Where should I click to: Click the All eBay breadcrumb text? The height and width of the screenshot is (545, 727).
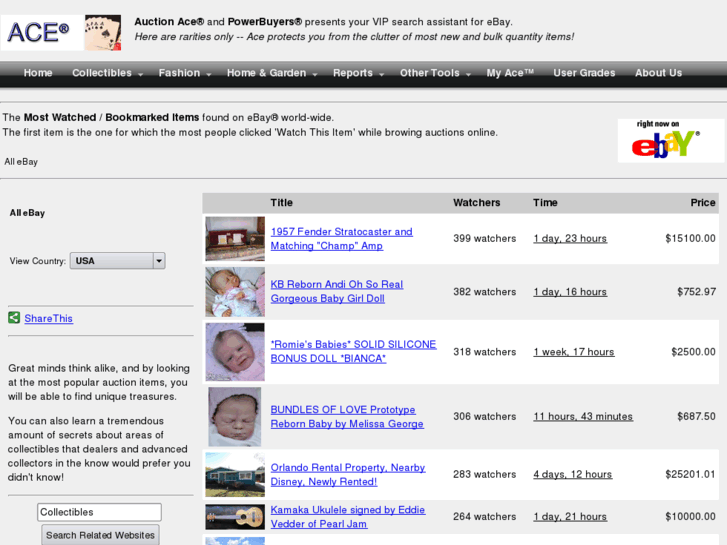(x=21, y=162)
